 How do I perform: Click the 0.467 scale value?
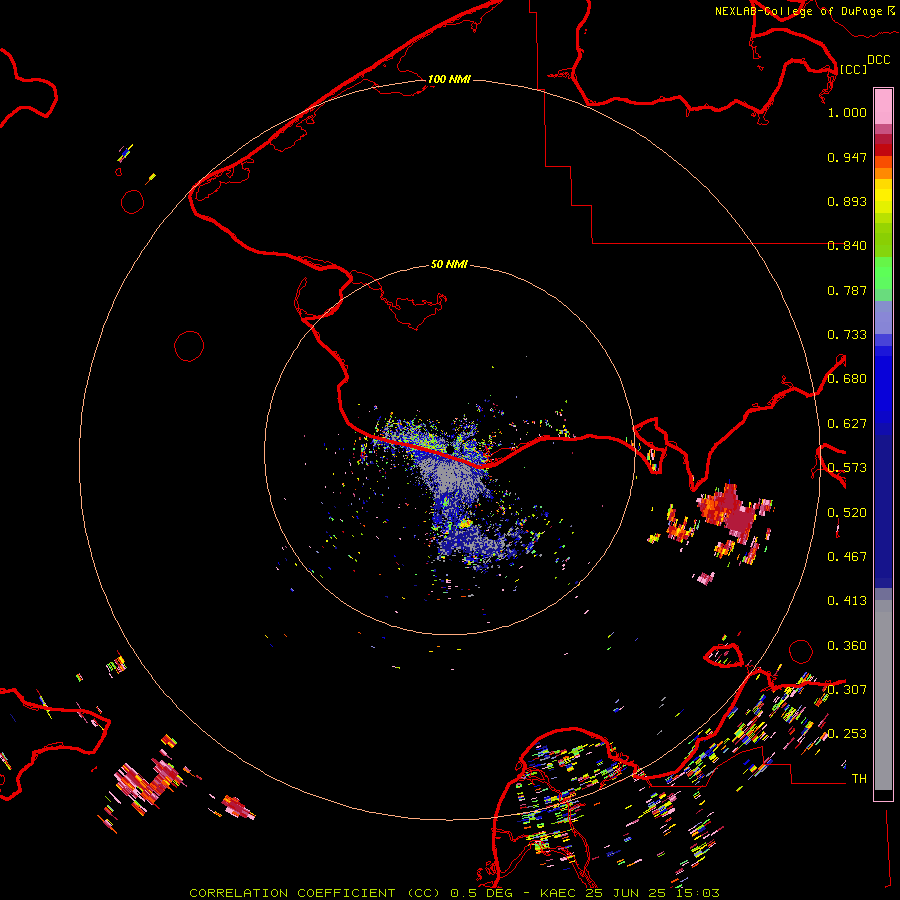tap(847, 557)
